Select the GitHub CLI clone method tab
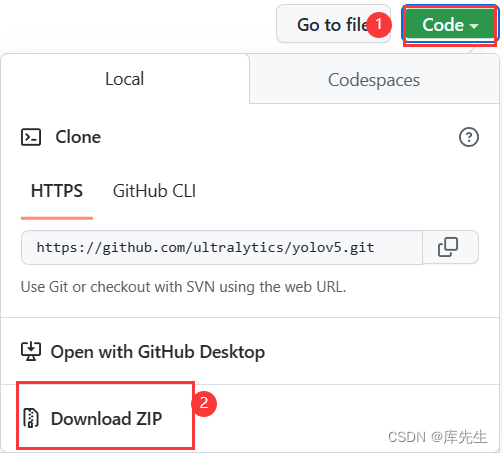Viewport: 503px width, 453px height. pos(154,191)
